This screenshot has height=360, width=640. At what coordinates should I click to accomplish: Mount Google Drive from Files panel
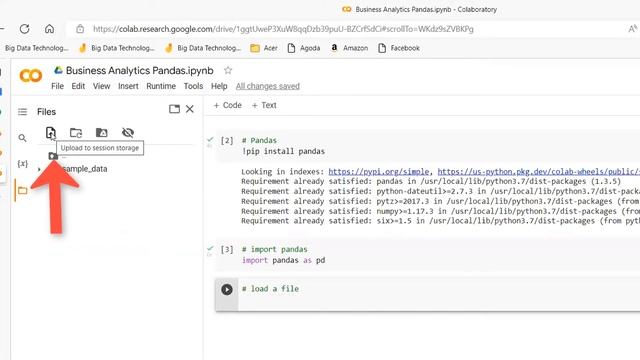click(102, 132)
